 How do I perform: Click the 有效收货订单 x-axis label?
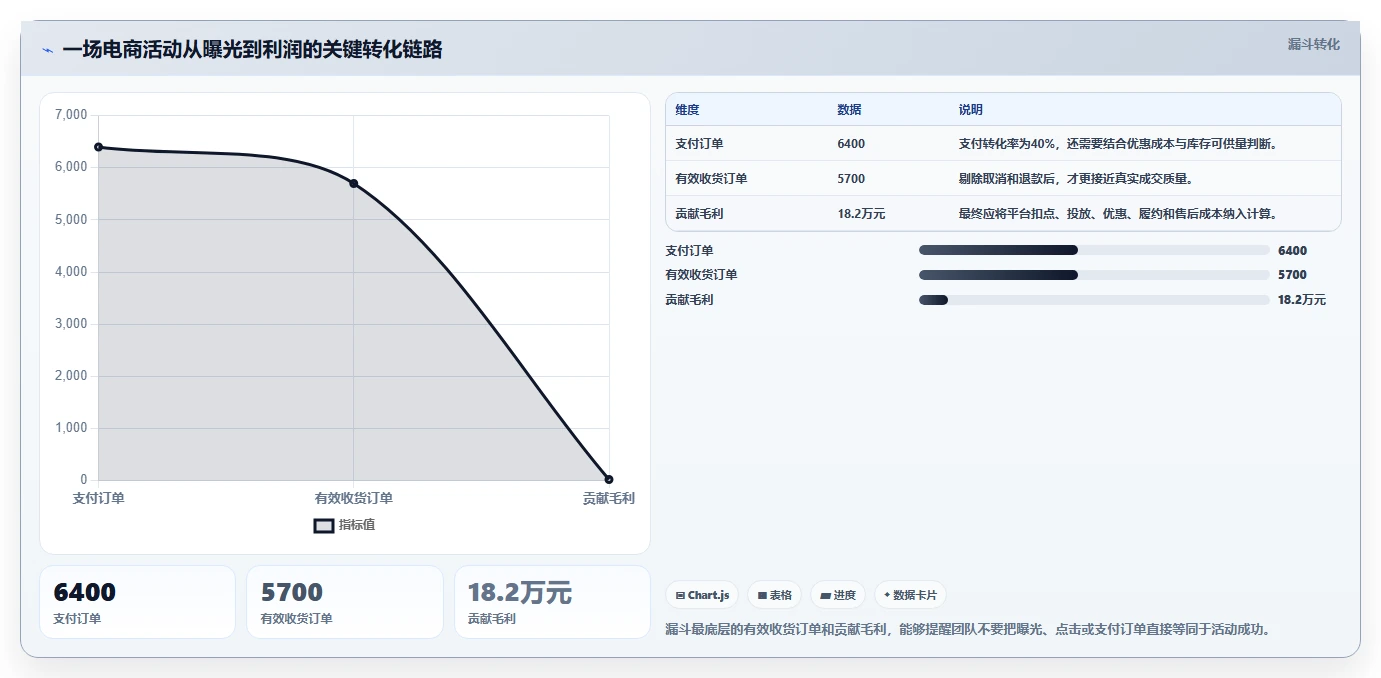(354, 498)
